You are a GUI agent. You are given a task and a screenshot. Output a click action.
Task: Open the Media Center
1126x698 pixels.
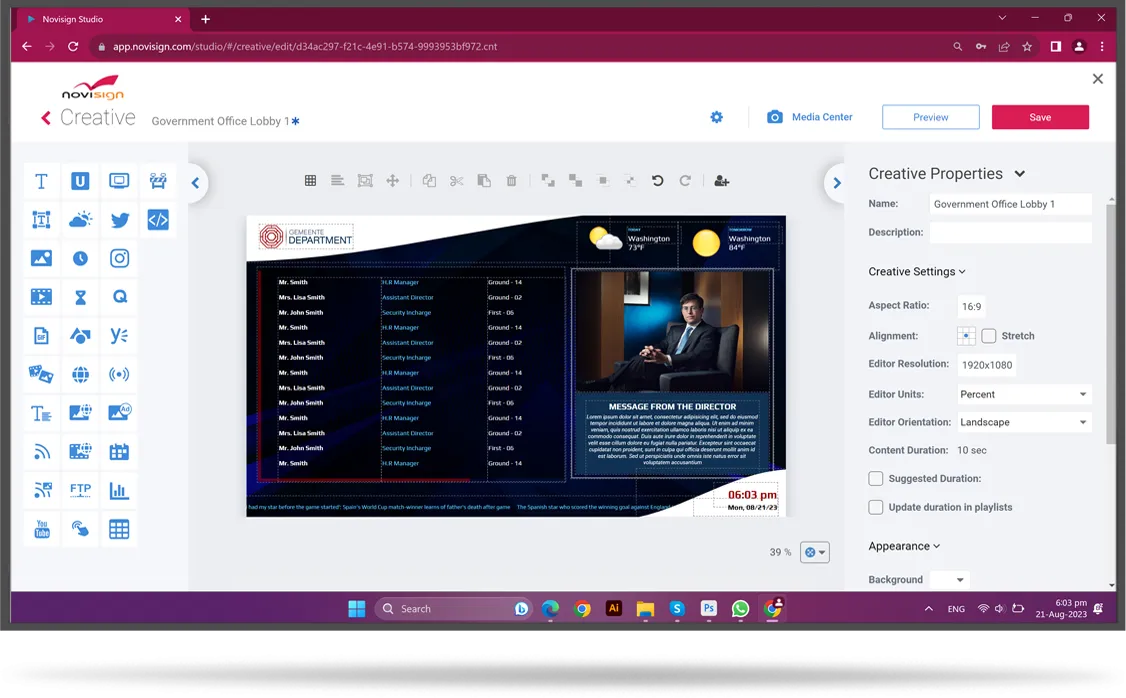808,116
